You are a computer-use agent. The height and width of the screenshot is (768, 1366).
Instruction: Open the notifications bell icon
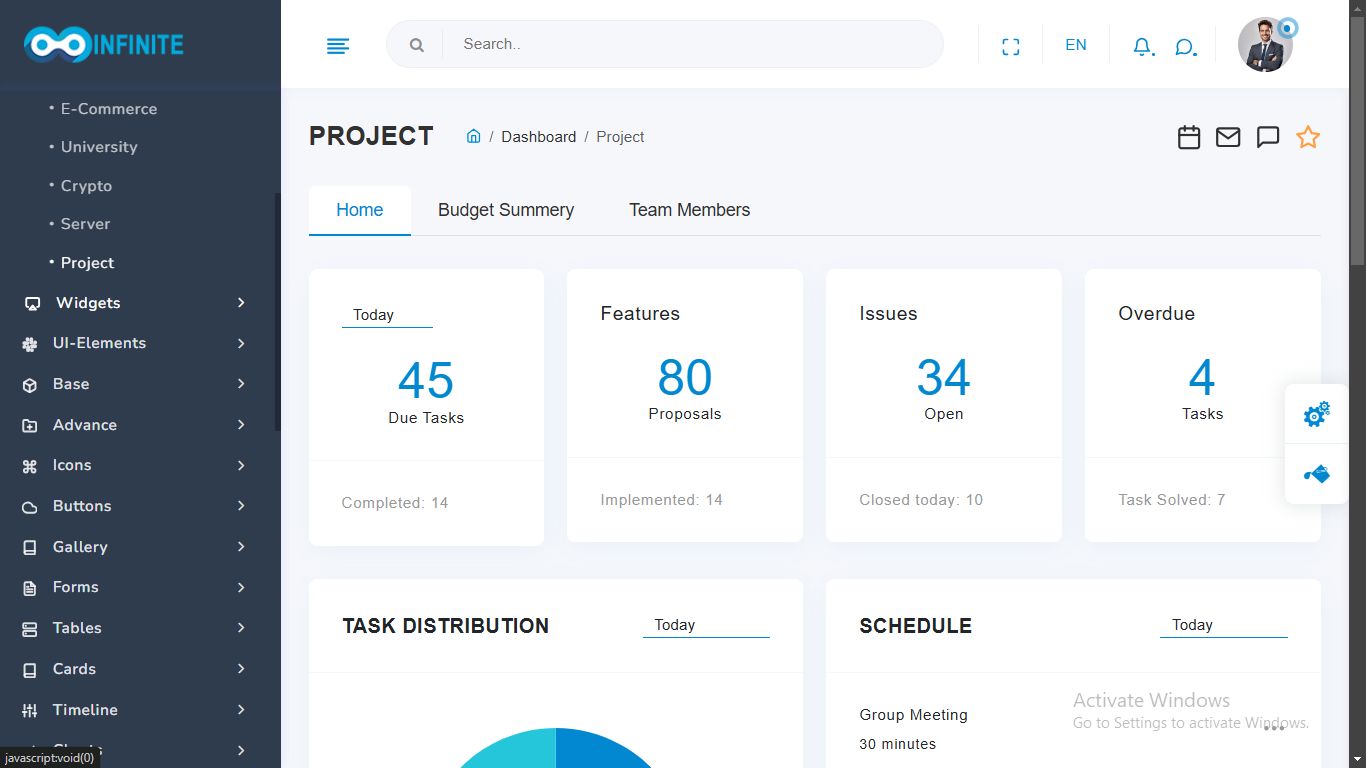(1142, 47)
